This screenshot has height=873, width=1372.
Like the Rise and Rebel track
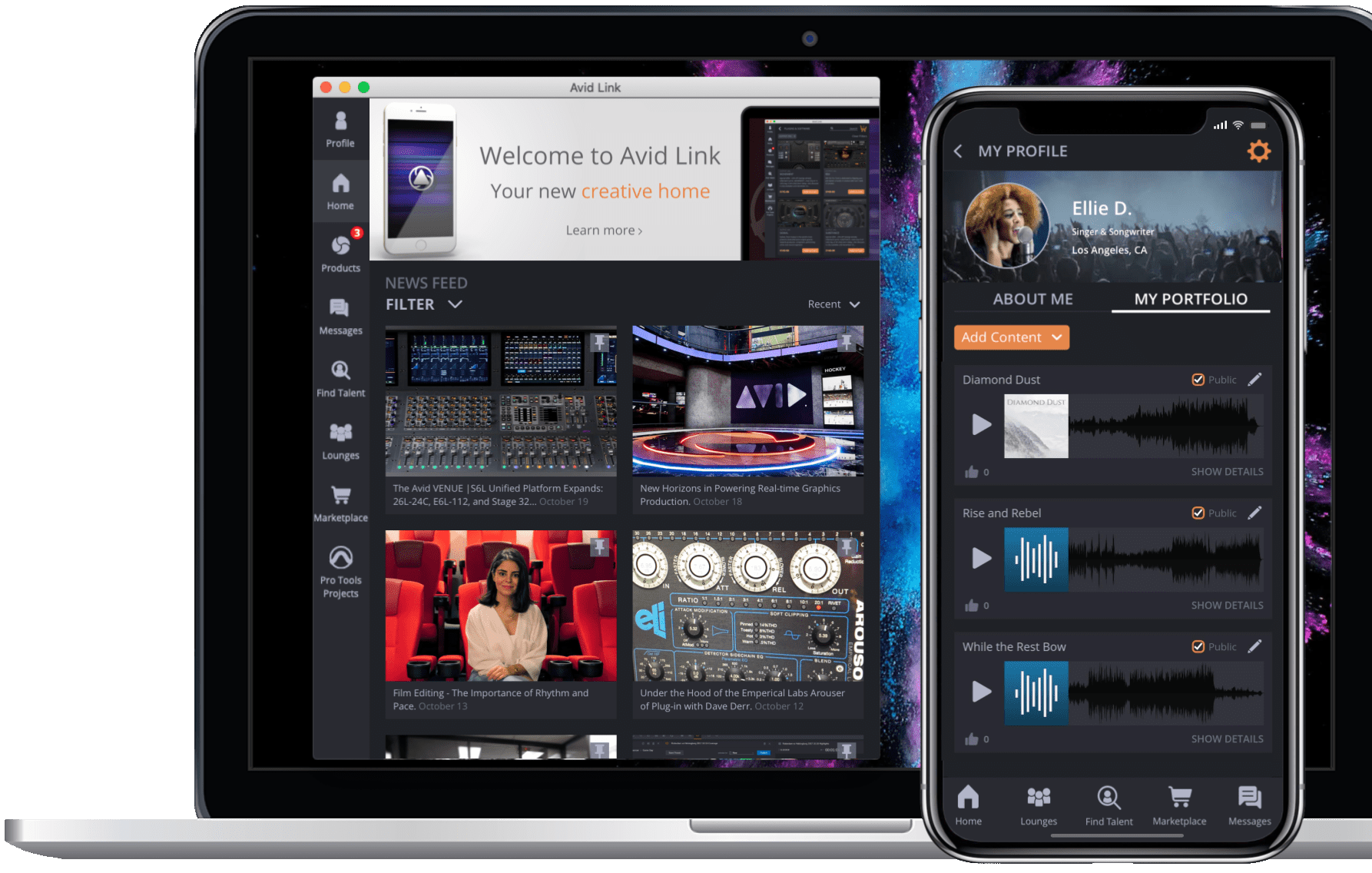(972, 606)
